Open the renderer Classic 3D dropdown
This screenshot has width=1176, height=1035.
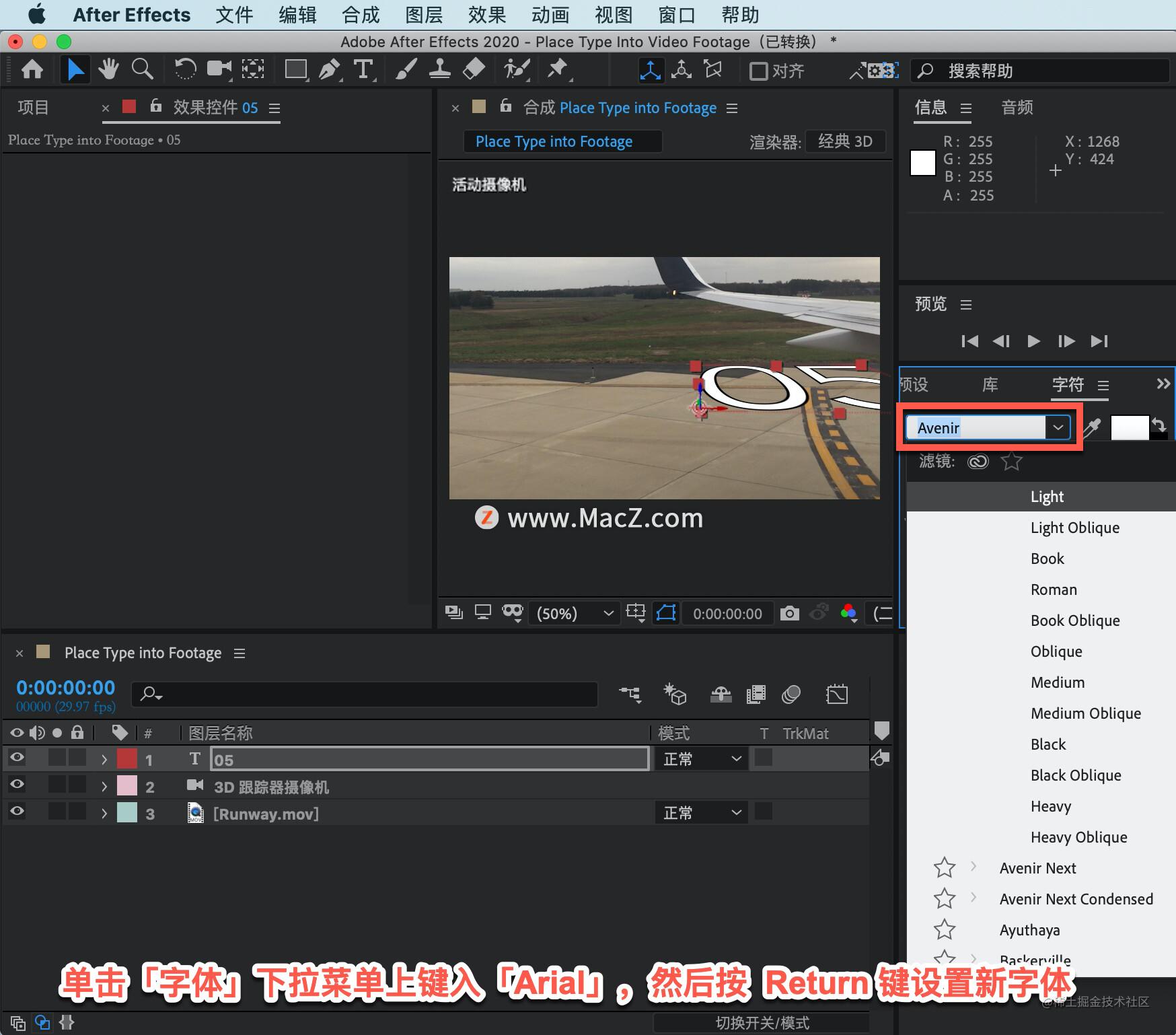click(x=846, y=141)
